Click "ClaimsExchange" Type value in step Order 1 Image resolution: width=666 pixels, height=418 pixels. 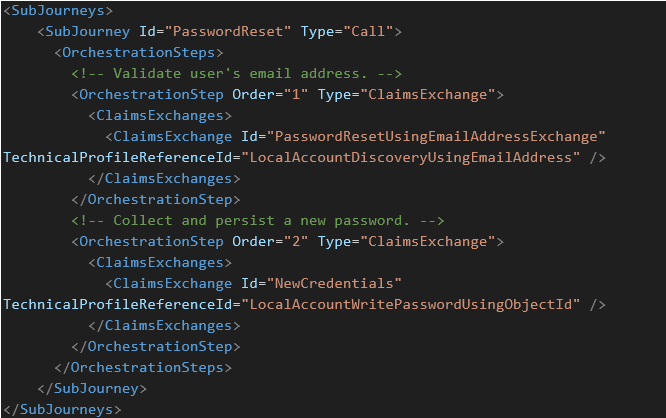[x=427, y=95]
